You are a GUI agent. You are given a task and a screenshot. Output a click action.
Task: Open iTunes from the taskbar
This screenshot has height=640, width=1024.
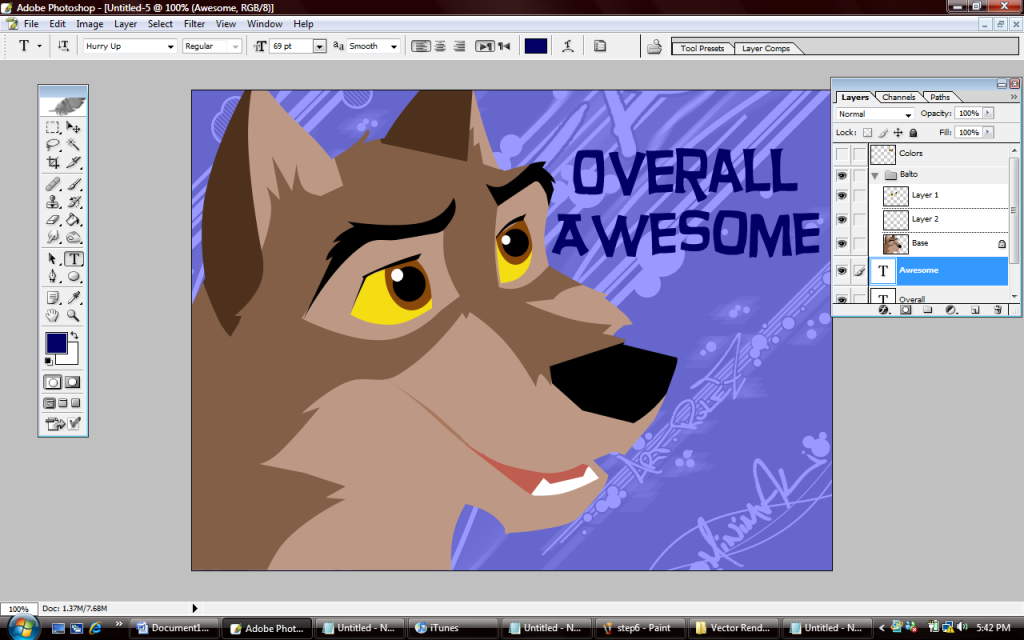453,628
